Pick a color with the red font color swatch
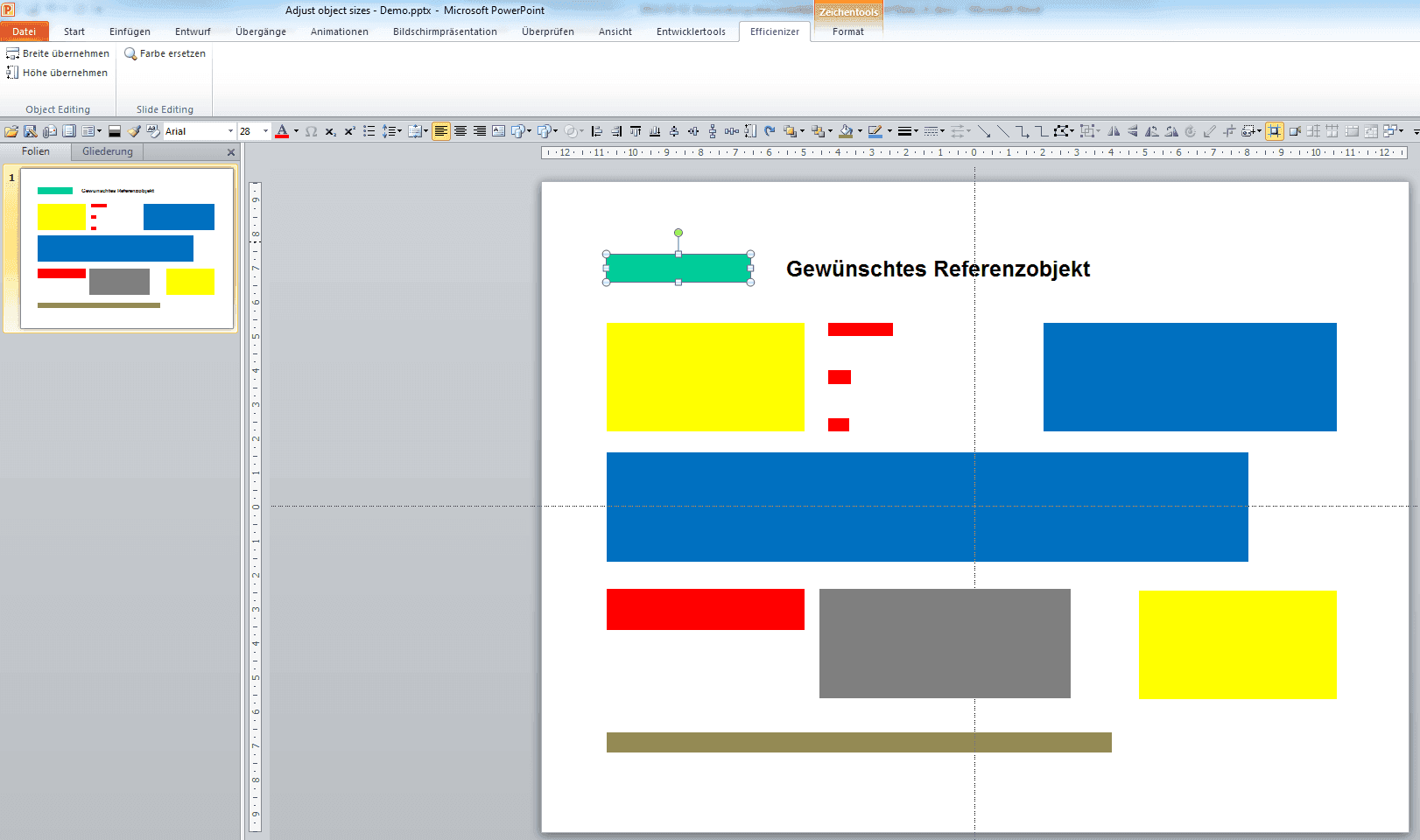 [x=282, y=131]
